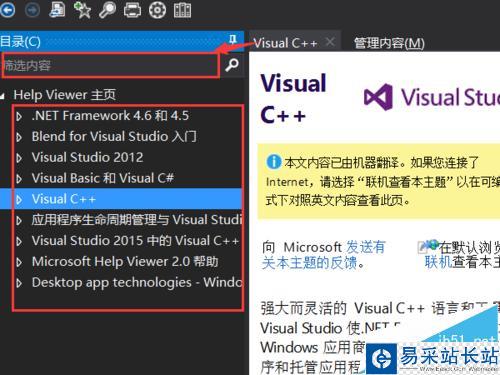This screenshot has height=375, width=500.
Task: Select Visual Studio 2015 中的 Visual C++ entry
Action: (135, 241)
